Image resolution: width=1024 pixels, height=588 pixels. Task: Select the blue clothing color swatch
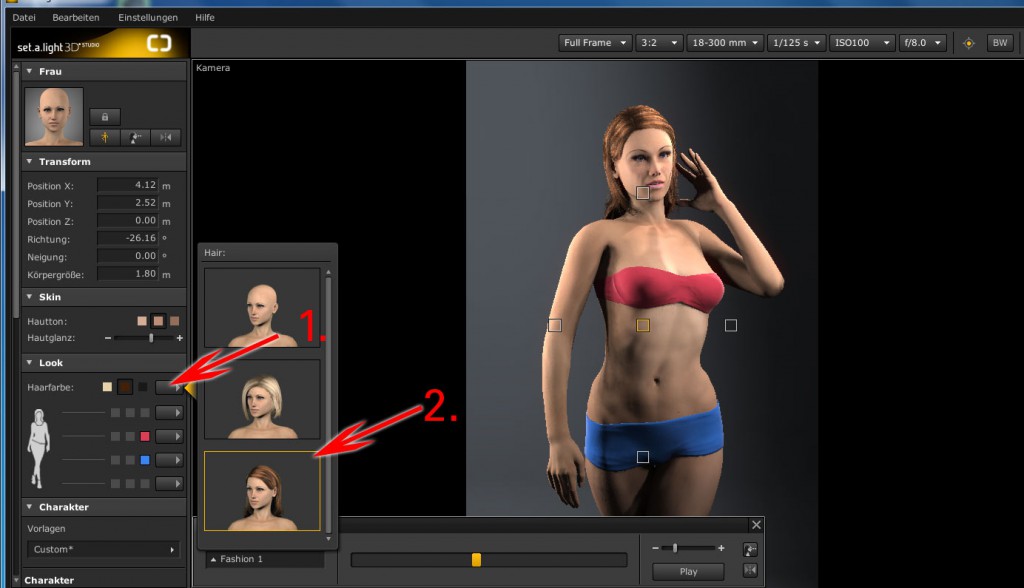[x=145, y=460]
